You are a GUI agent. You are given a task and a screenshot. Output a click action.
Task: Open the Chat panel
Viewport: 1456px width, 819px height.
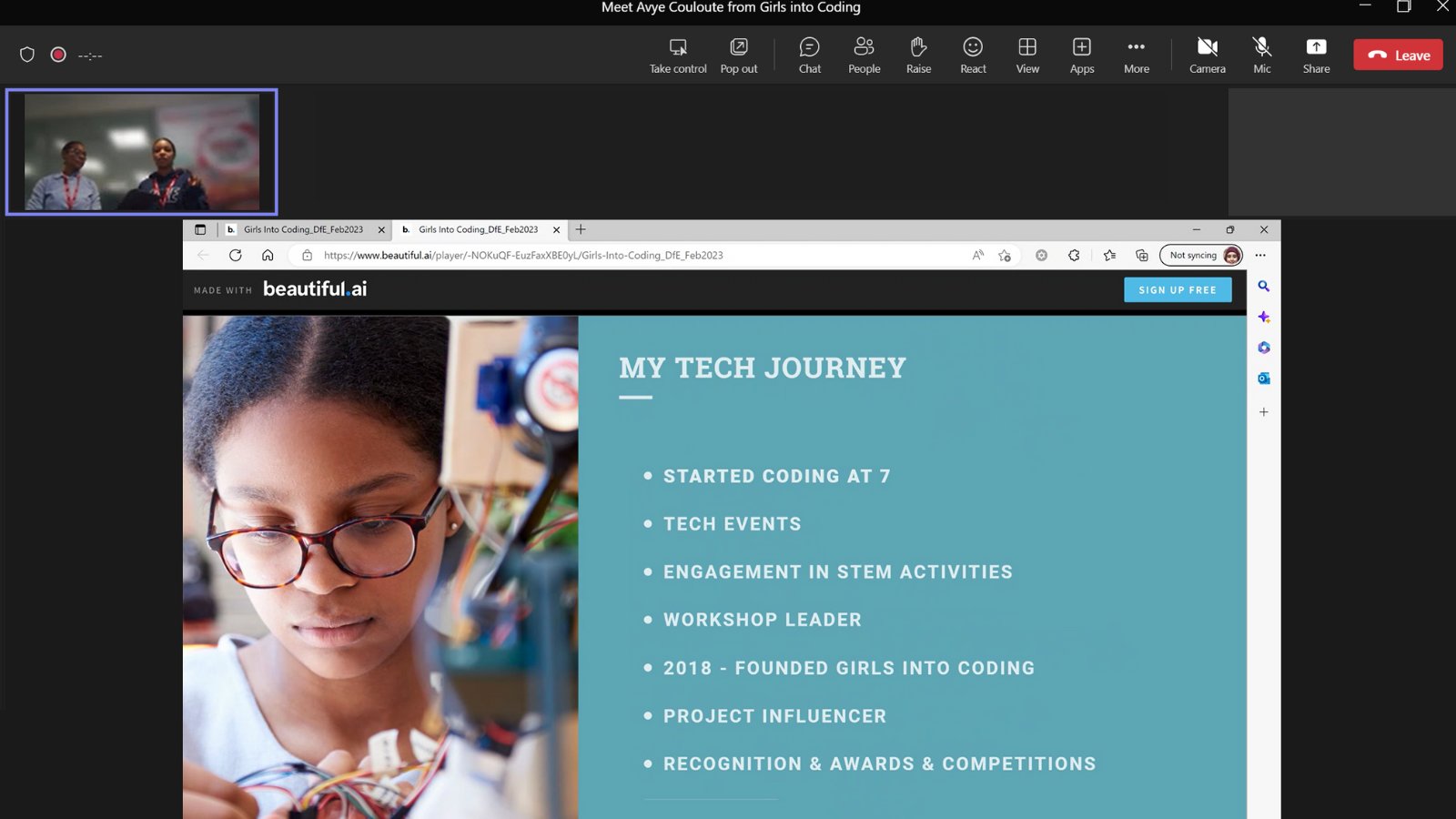pos(810,56)
